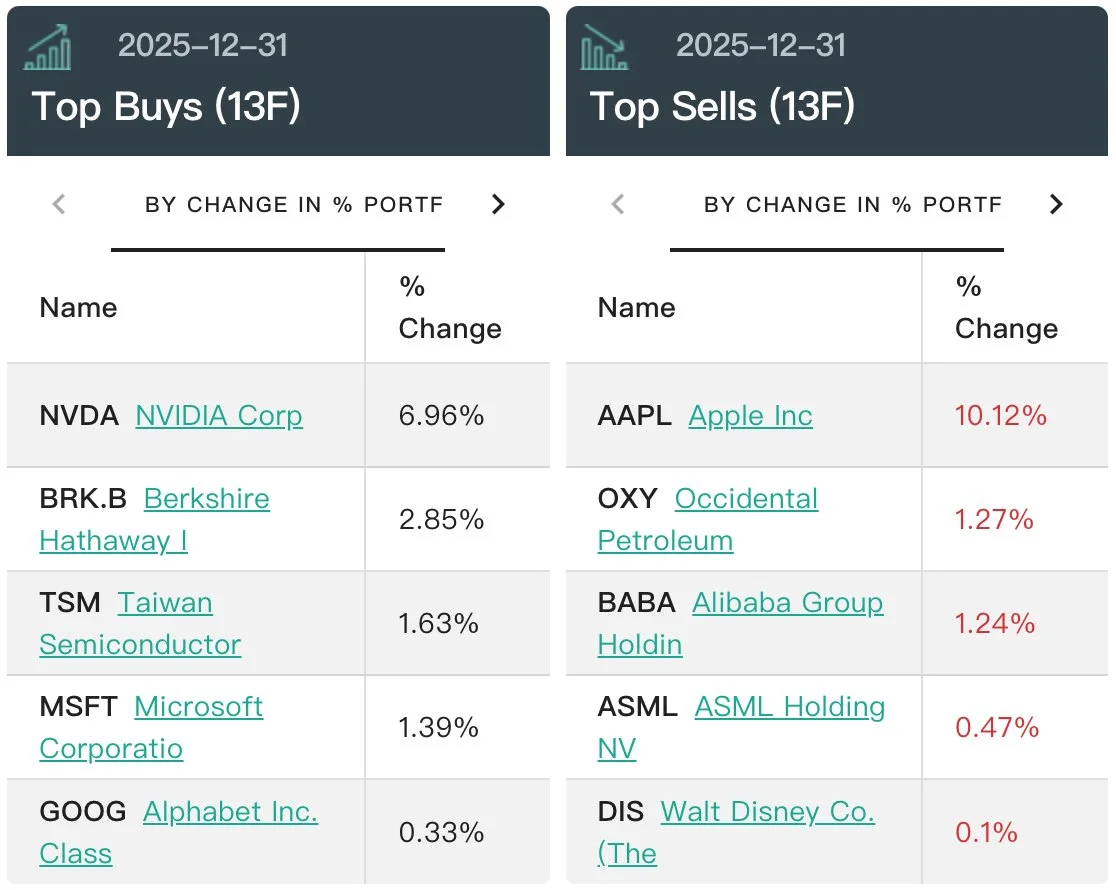
Task: Select Top Sells 'By Change in % Portf' tab
Action: pyautogui.click(x=852, y=205)
